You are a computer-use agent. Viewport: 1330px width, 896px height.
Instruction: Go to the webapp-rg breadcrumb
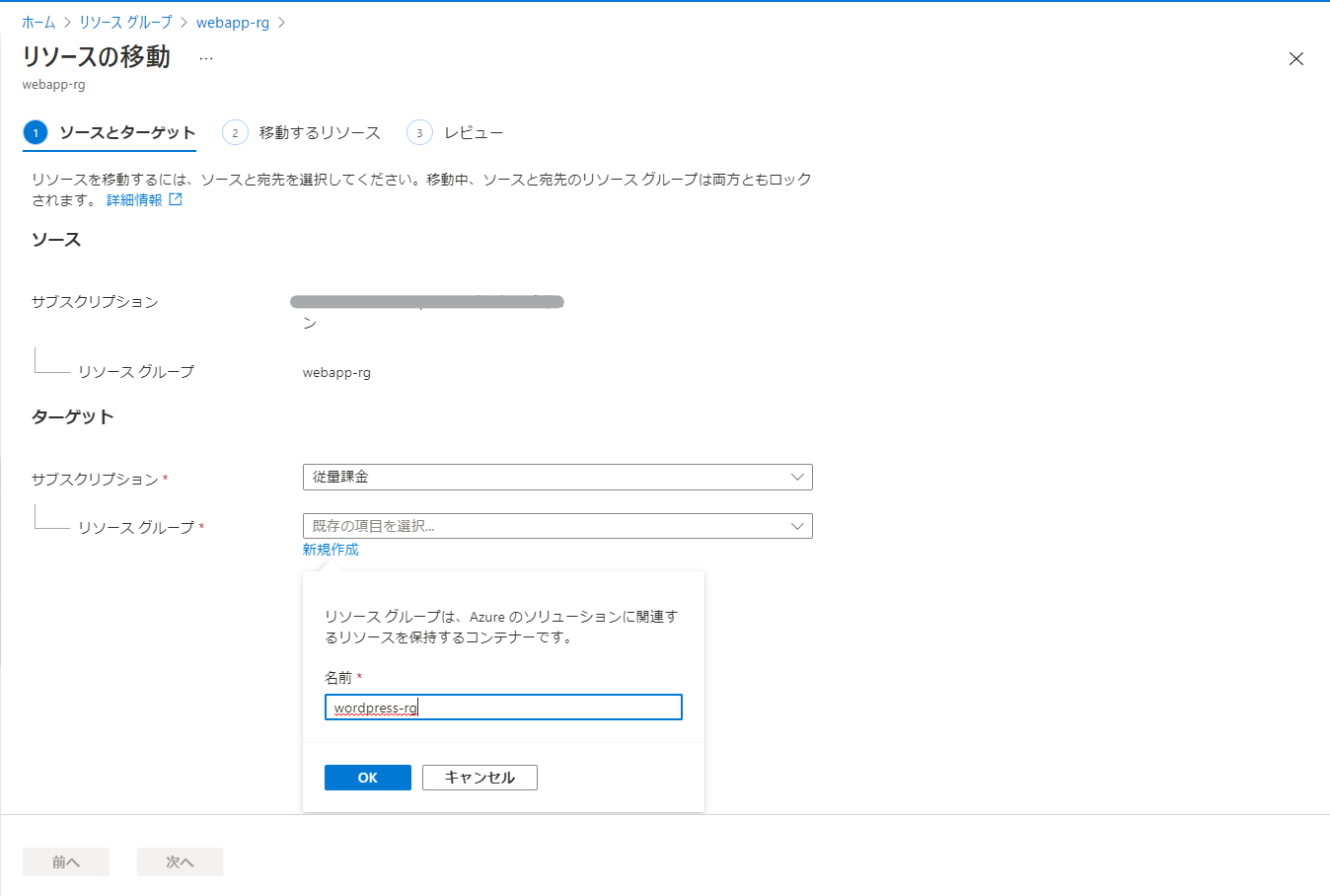(x=233, y=22)
